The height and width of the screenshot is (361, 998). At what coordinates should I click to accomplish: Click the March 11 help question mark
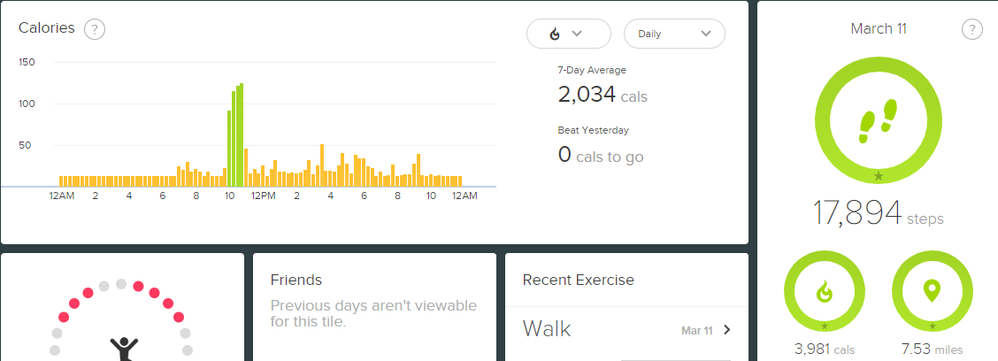pyautogui.click(x=972, y=29)
